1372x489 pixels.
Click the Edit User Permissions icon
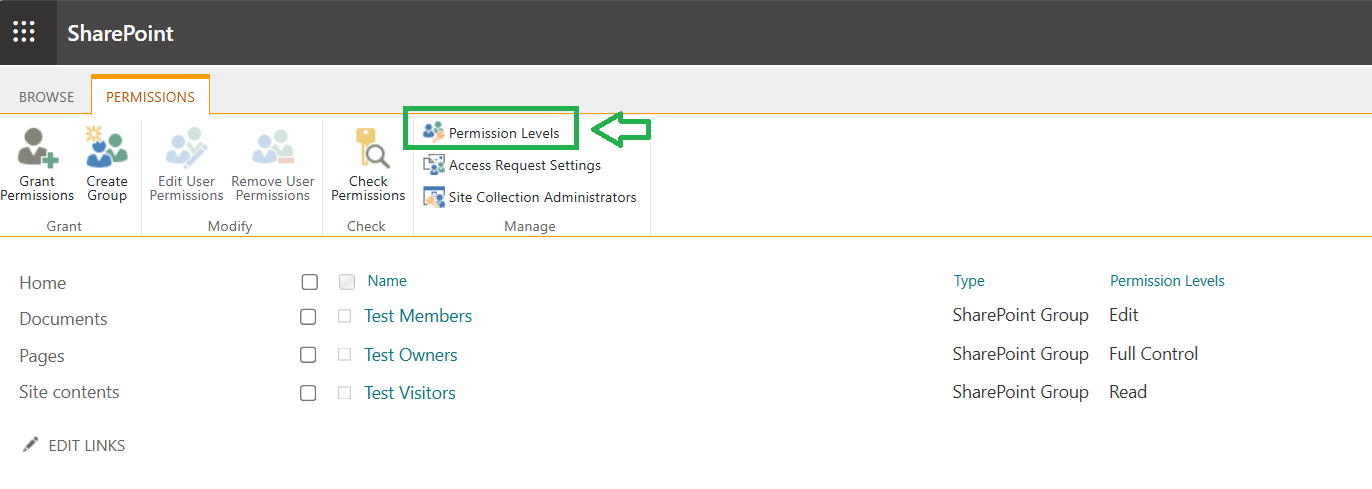click(187, 148)
